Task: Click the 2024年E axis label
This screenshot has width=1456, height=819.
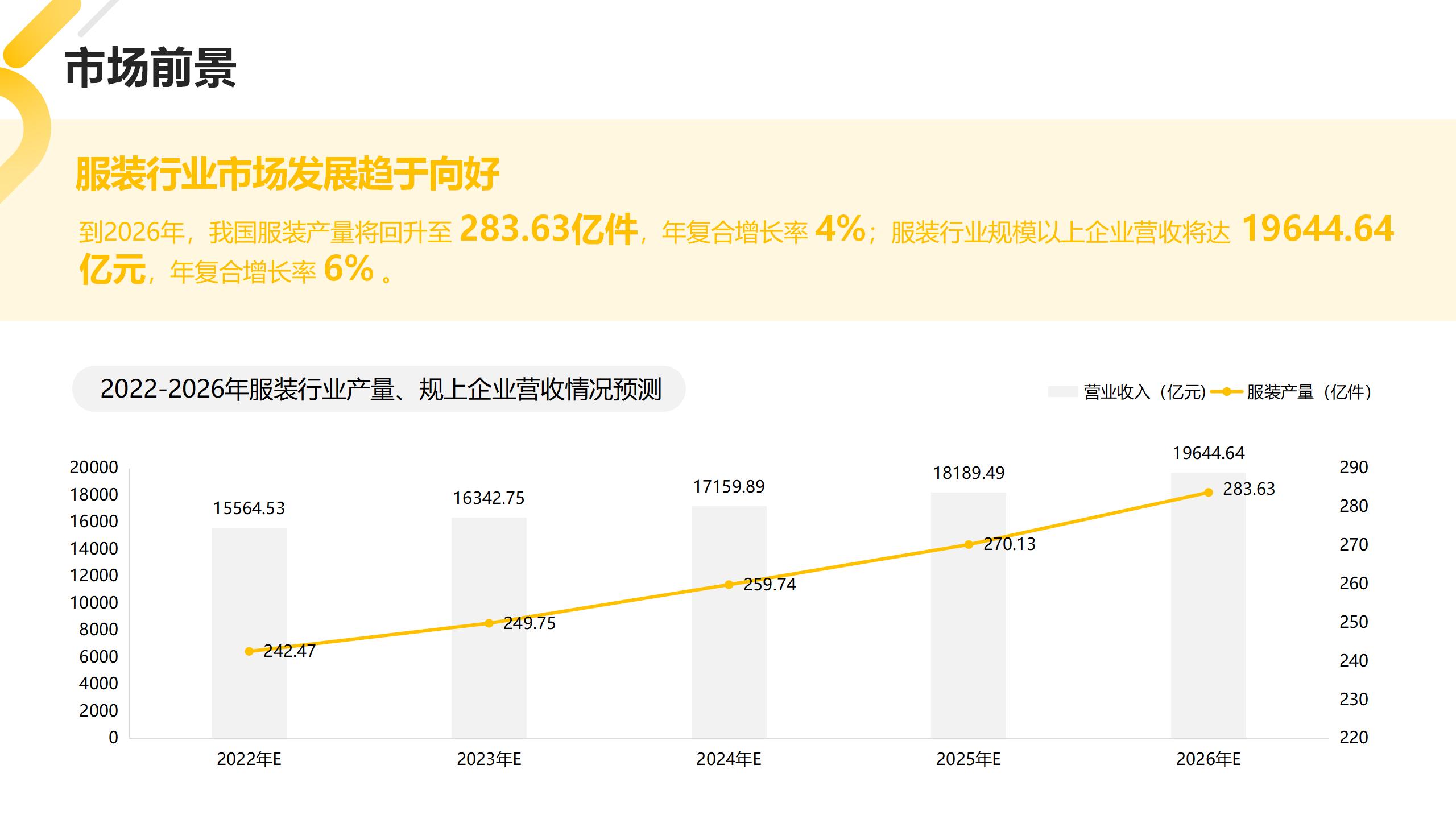Action: [x=729, y=759]
